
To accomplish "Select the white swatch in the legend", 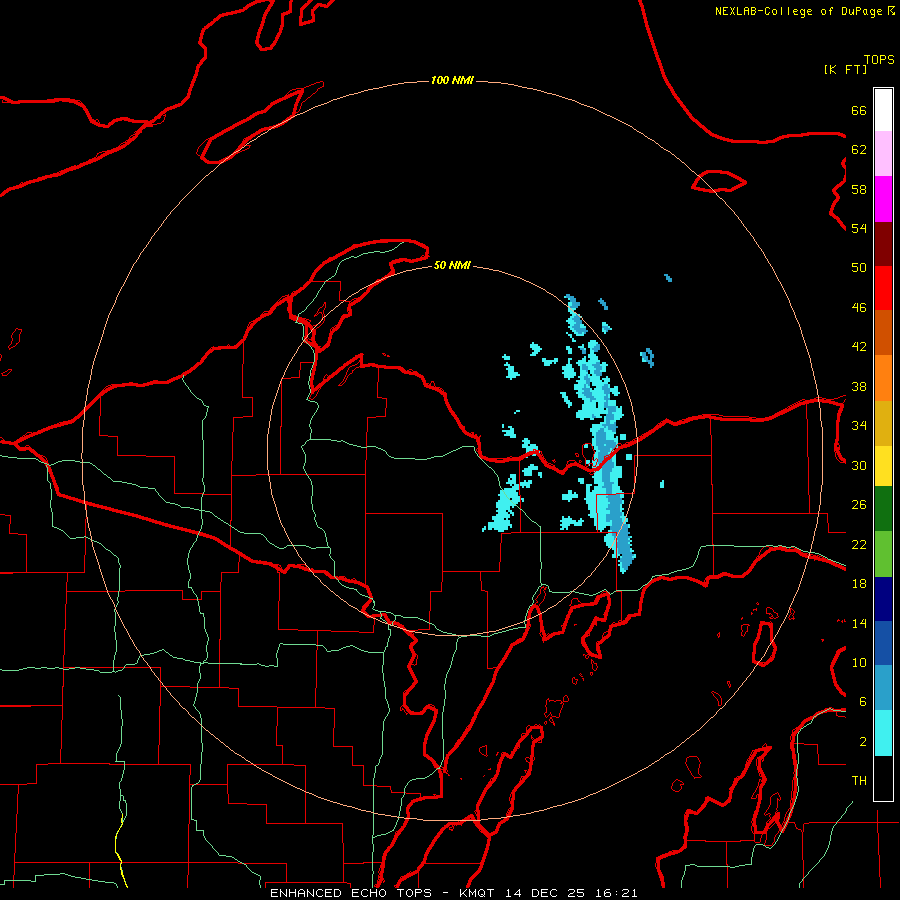I will (883, 110).
